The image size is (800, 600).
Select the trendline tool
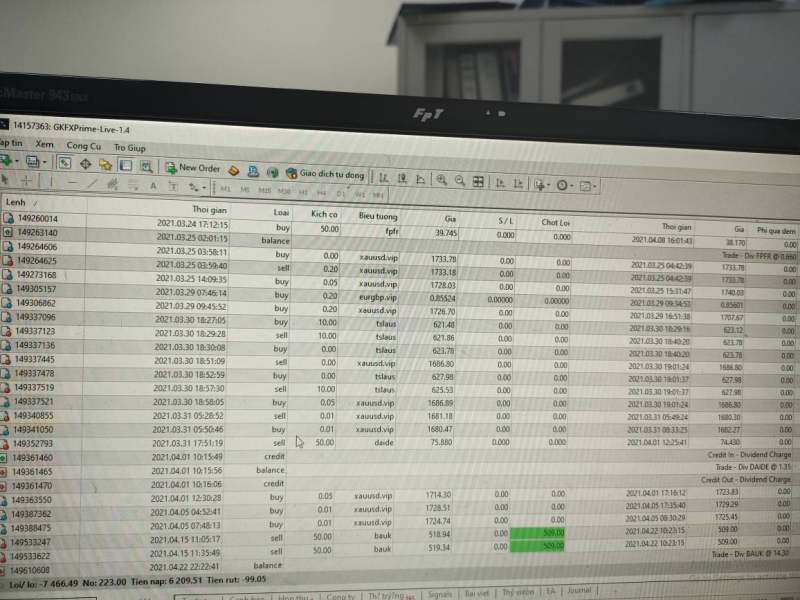tap(92, 183)
